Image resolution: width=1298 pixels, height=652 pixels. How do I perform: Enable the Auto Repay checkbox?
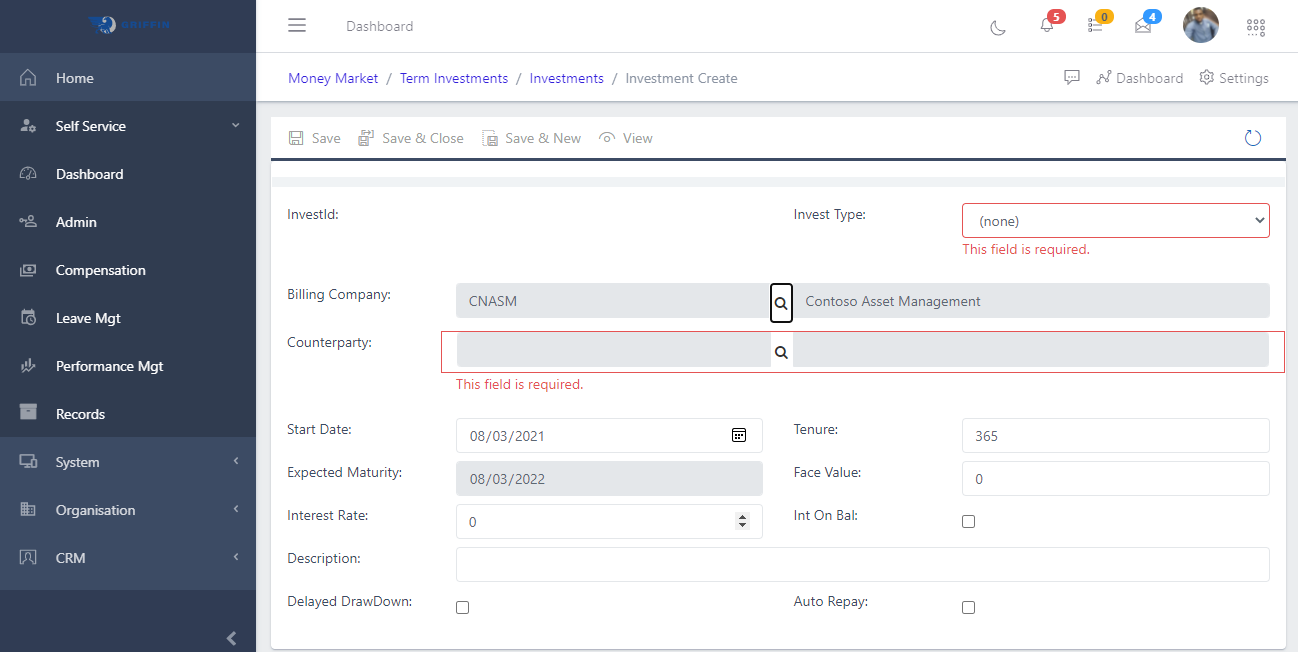tap(968, 607)
